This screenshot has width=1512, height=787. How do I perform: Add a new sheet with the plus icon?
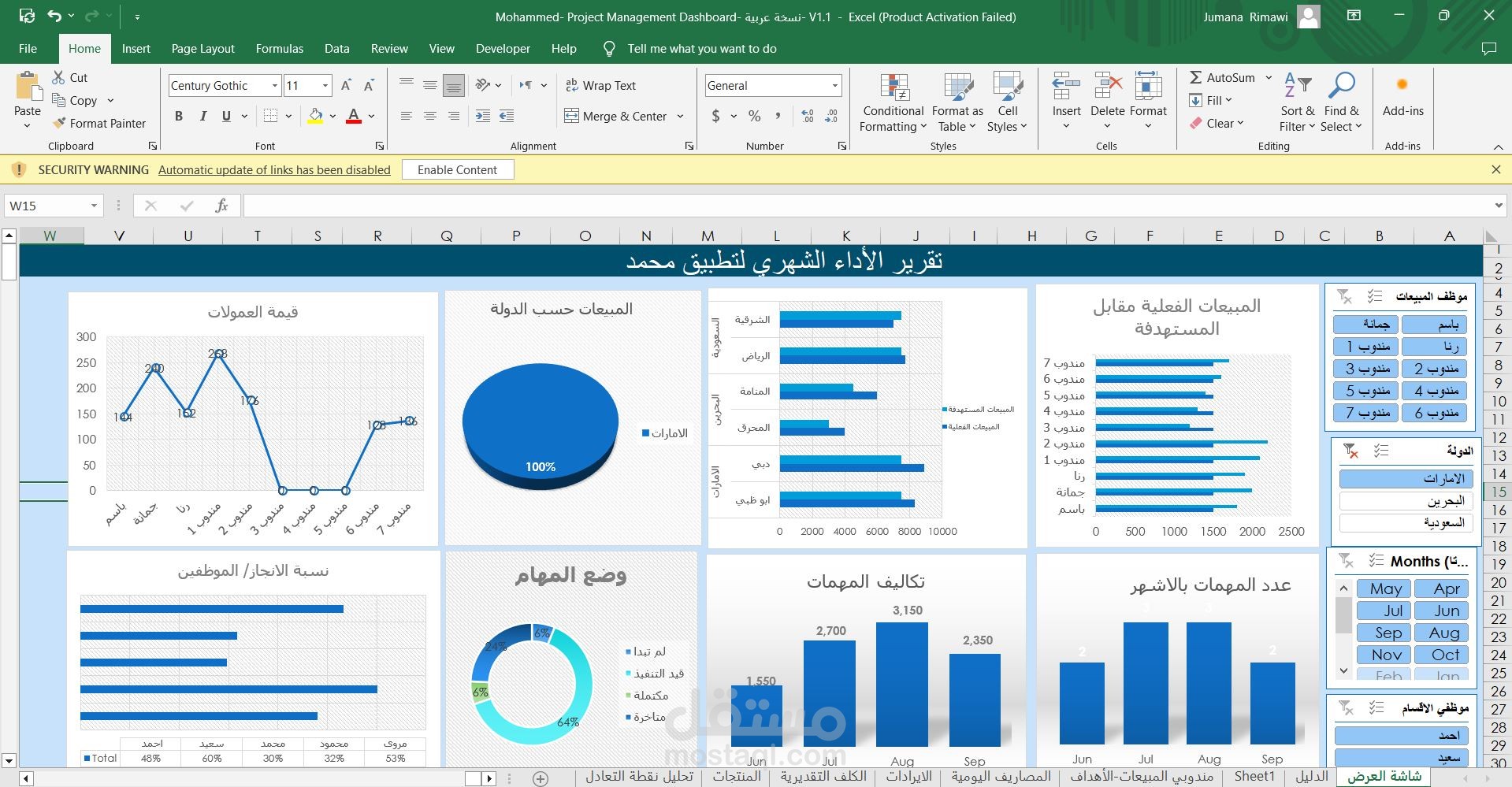point(541,778)
